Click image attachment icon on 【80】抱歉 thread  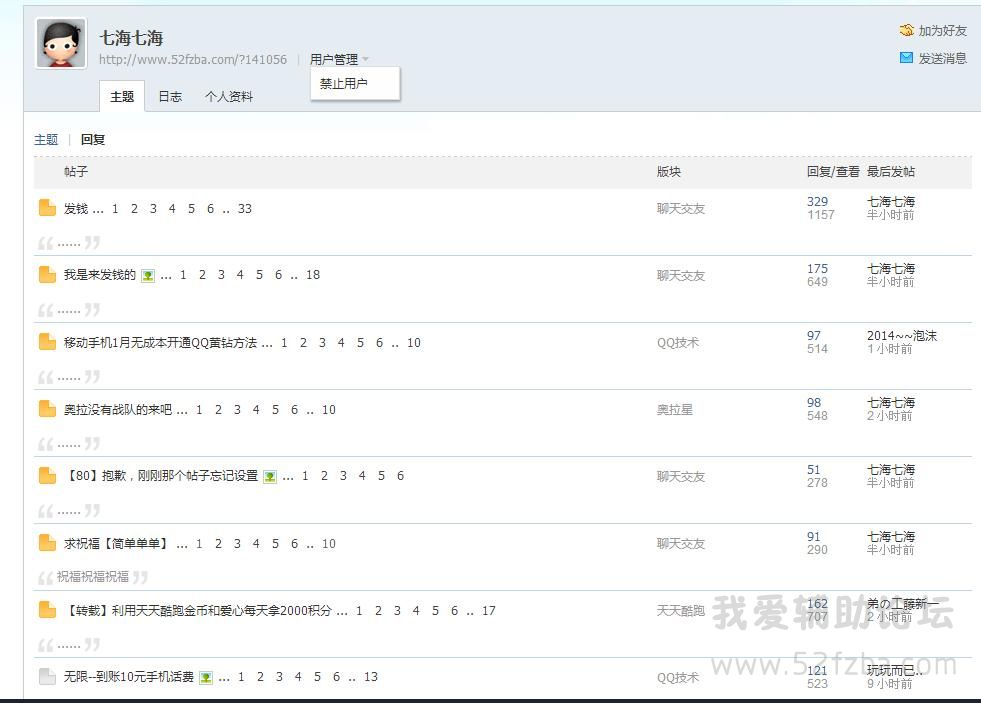click(x=270, y=477)
